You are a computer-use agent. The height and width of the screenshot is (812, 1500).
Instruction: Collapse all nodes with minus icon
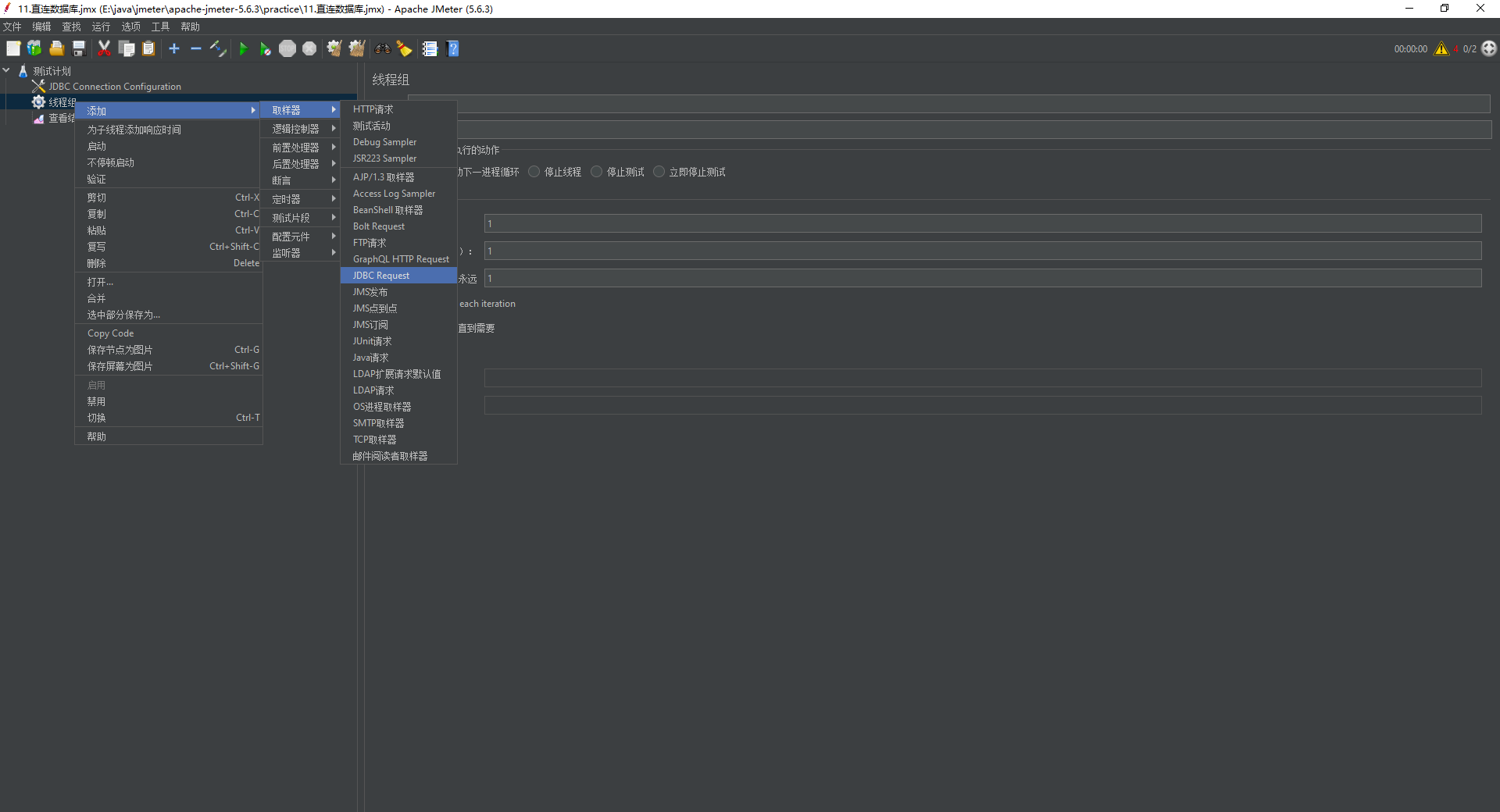tap(196, 48)
